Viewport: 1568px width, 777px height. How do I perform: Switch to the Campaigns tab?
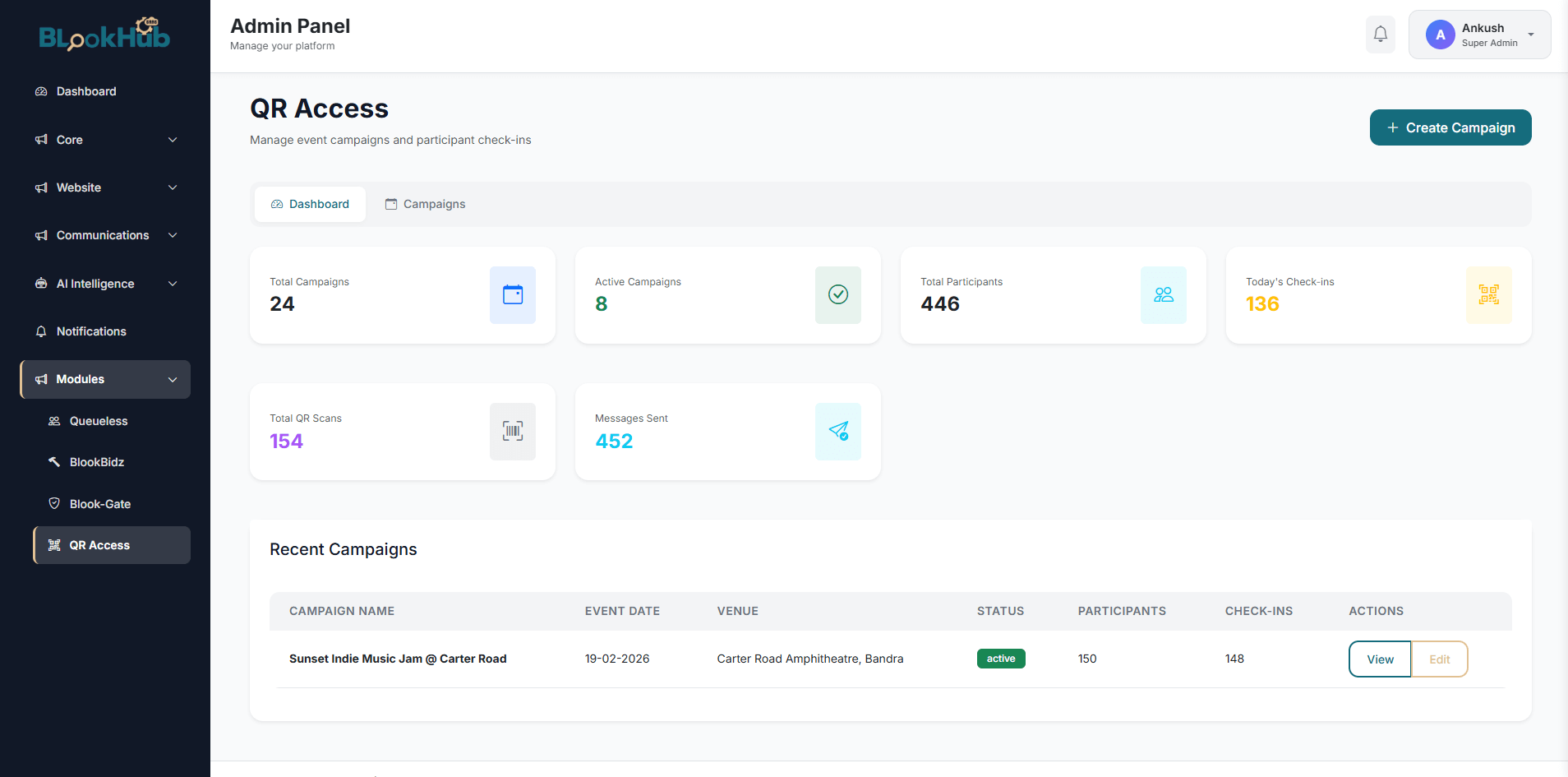pyautogui.click(x=425, y=203)
